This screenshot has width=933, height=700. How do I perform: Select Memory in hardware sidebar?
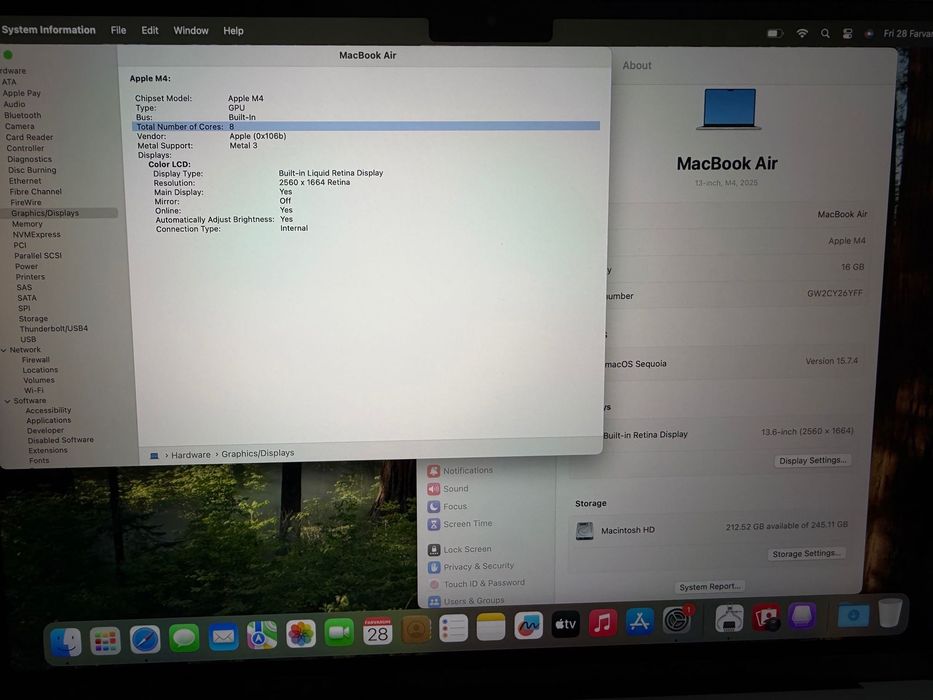(x=27, y=224)
